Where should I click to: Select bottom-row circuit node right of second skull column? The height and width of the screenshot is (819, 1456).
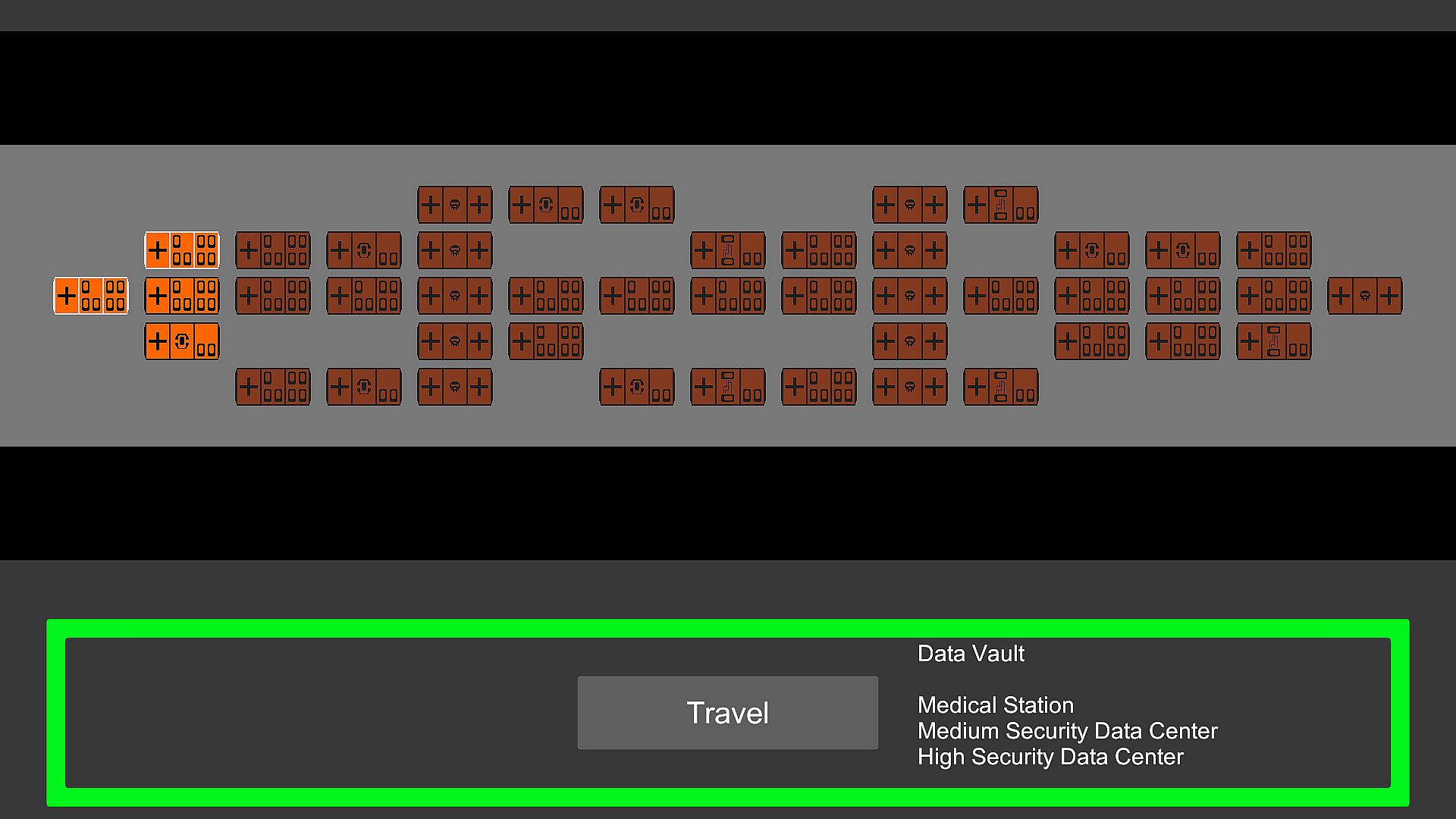[1001, 387]
